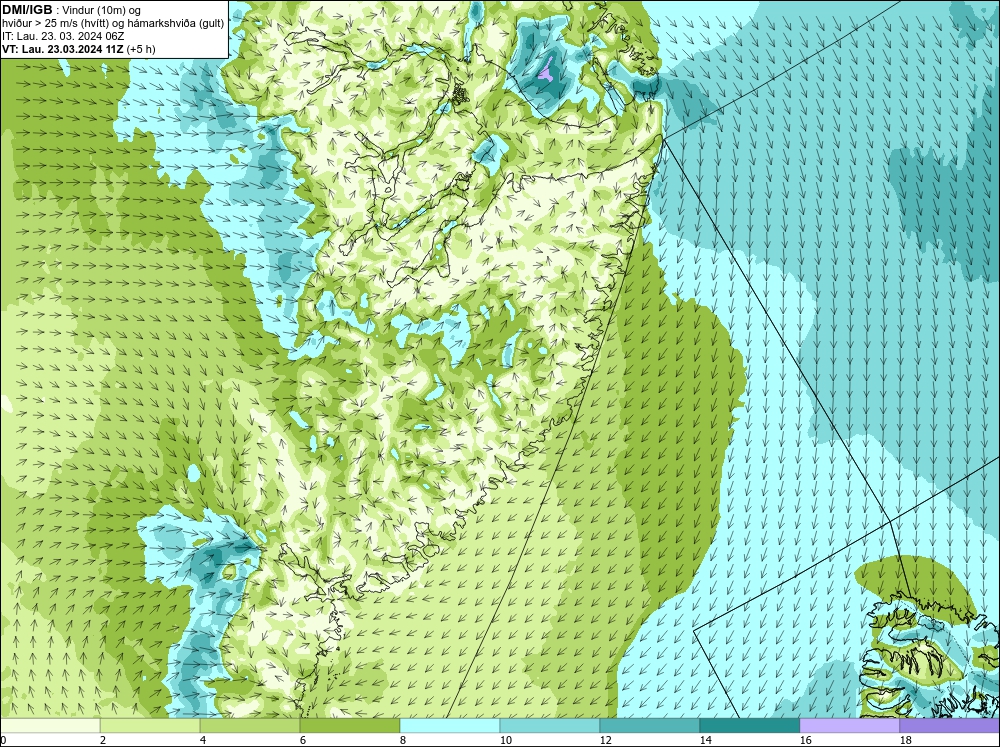Click the legend value label "12"

click(605, 740)
